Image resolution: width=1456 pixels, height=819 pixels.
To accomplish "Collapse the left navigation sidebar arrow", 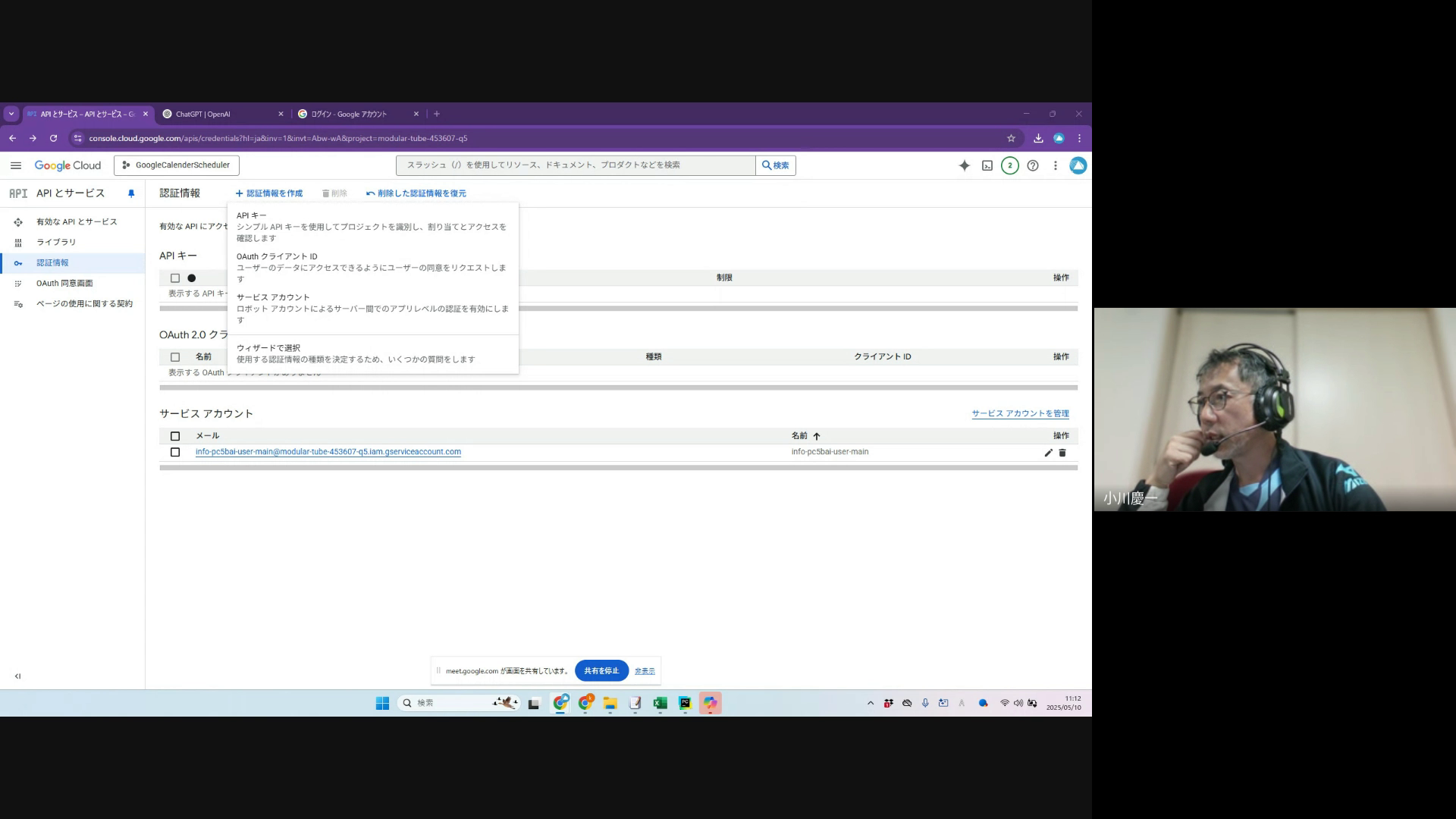I will click(x=17, y=676).
